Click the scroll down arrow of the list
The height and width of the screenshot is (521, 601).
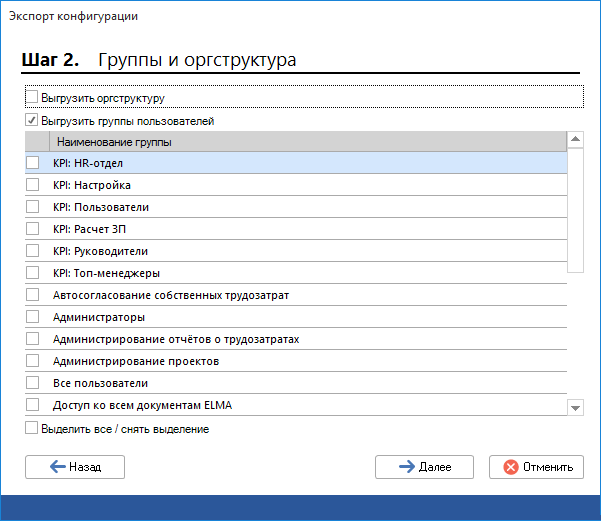click(575, 407)
